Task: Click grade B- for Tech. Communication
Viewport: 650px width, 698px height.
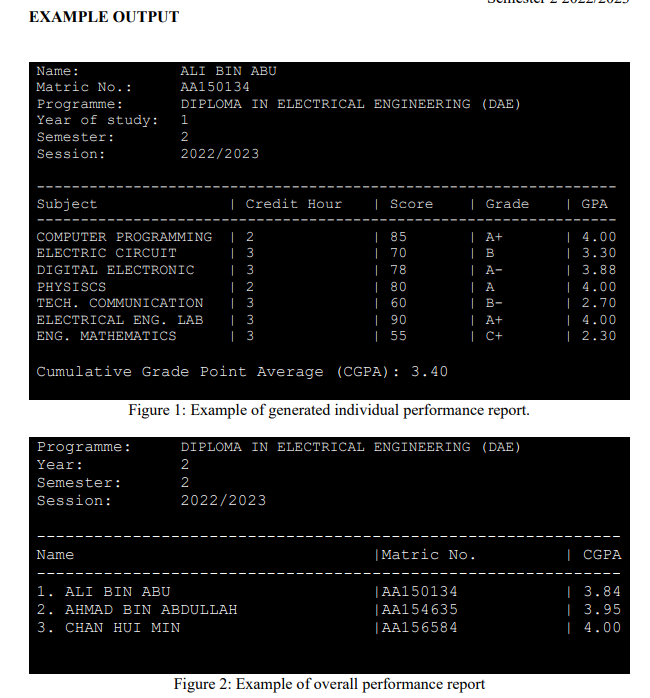Action: pos(494,303)
